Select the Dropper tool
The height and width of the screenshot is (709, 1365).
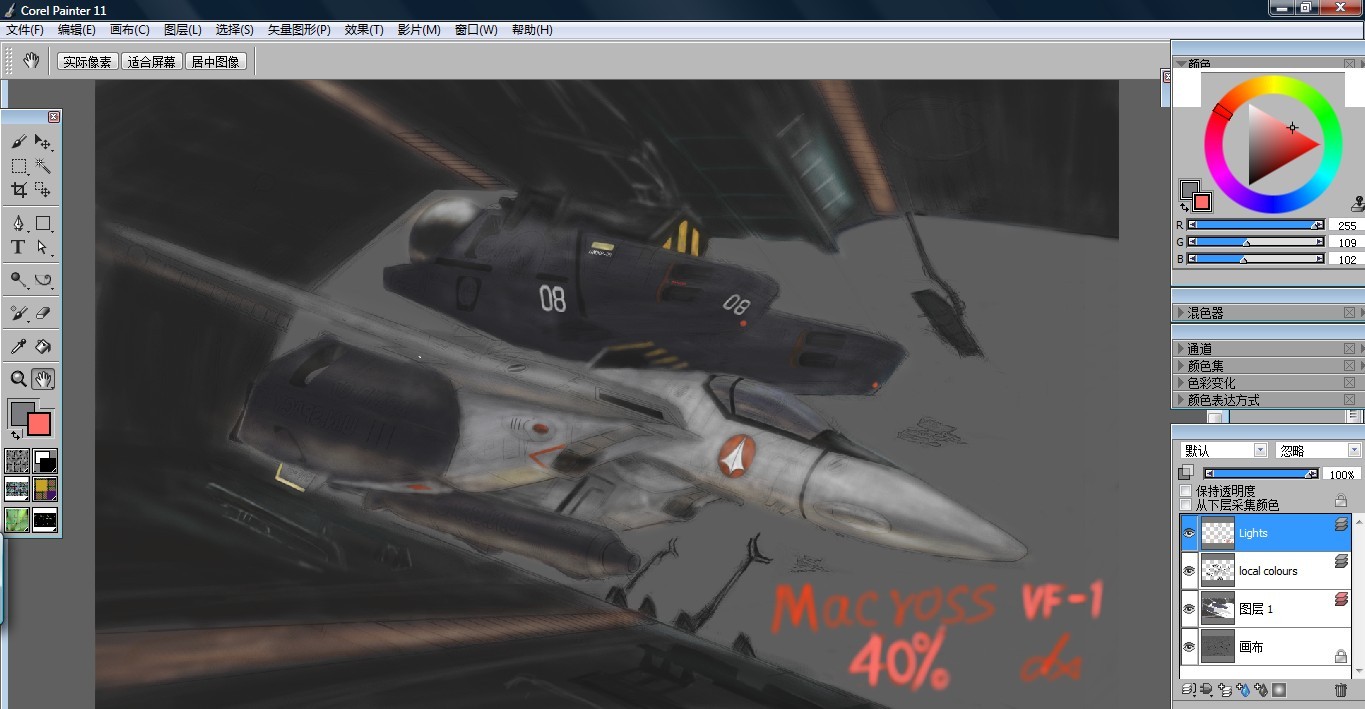click(x=19, y=346)
